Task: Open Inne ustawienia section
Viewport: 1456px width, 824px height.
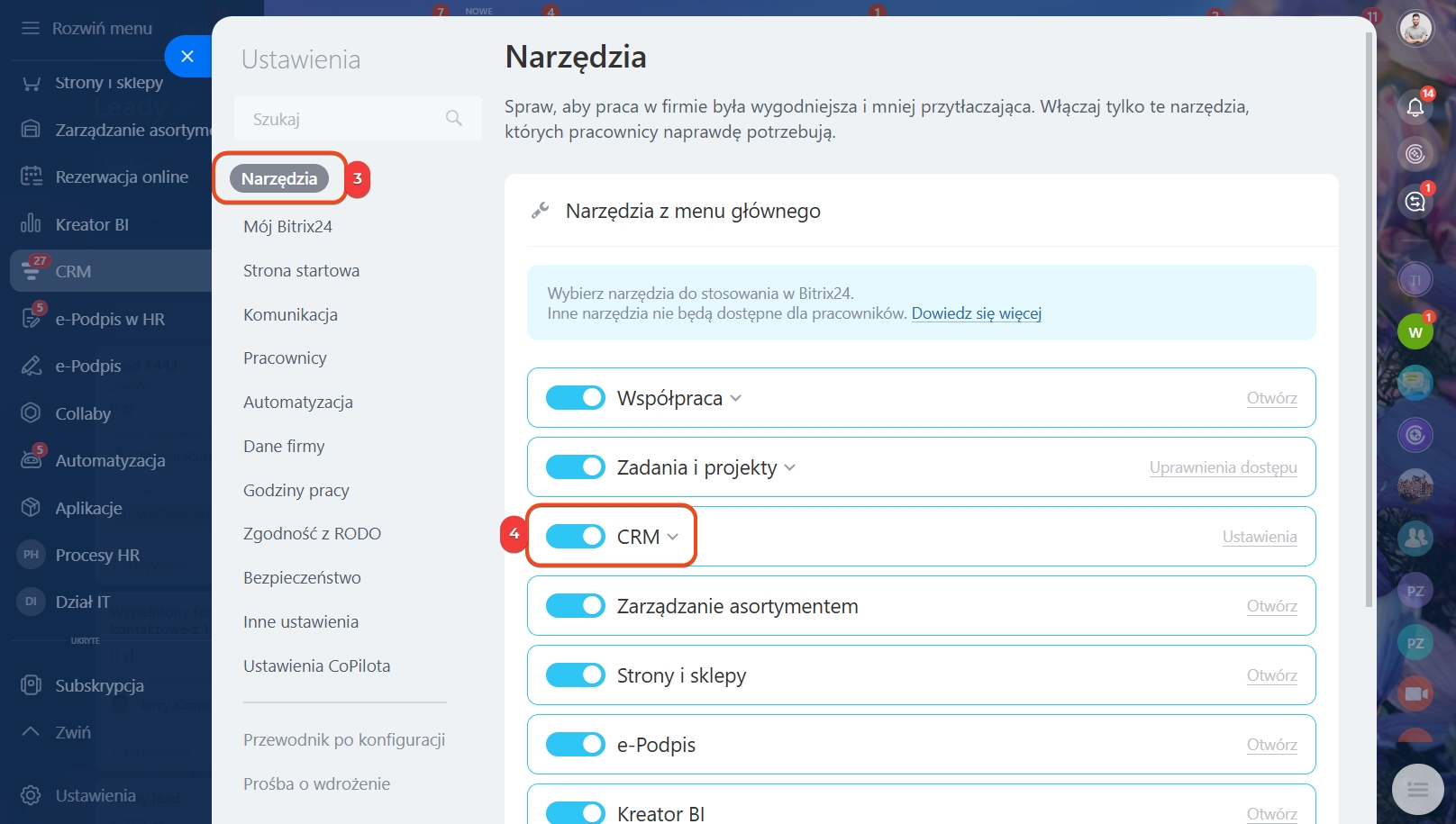Action: pyautogui.click(x=301, y=621)
